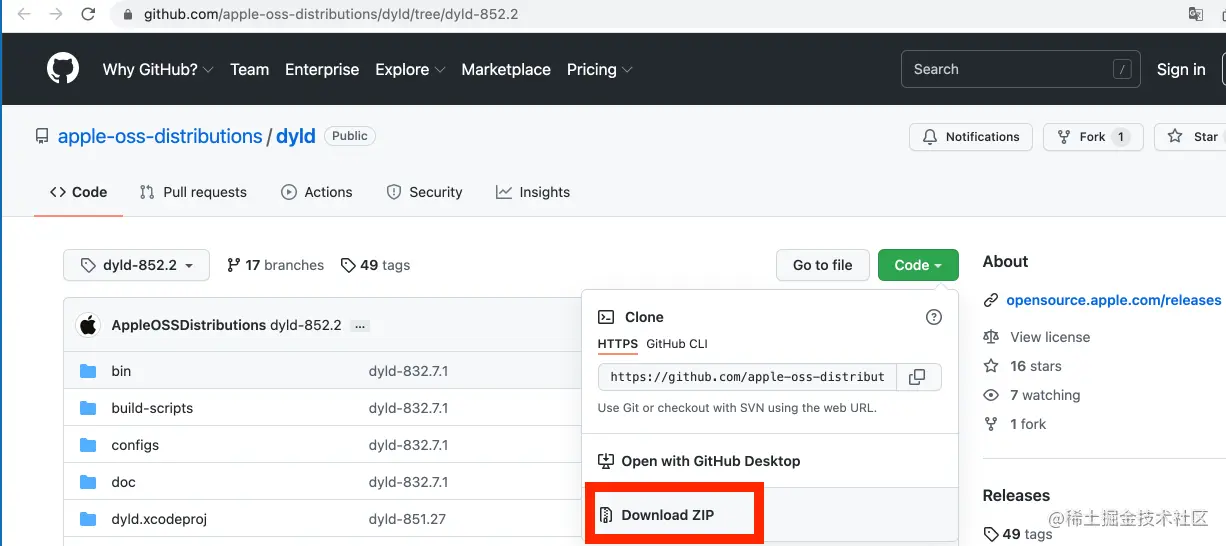Viewport: 1226px width, 546px height.
Task: Open the dyld.xcodeproj folder
Action: click(159, 519)
